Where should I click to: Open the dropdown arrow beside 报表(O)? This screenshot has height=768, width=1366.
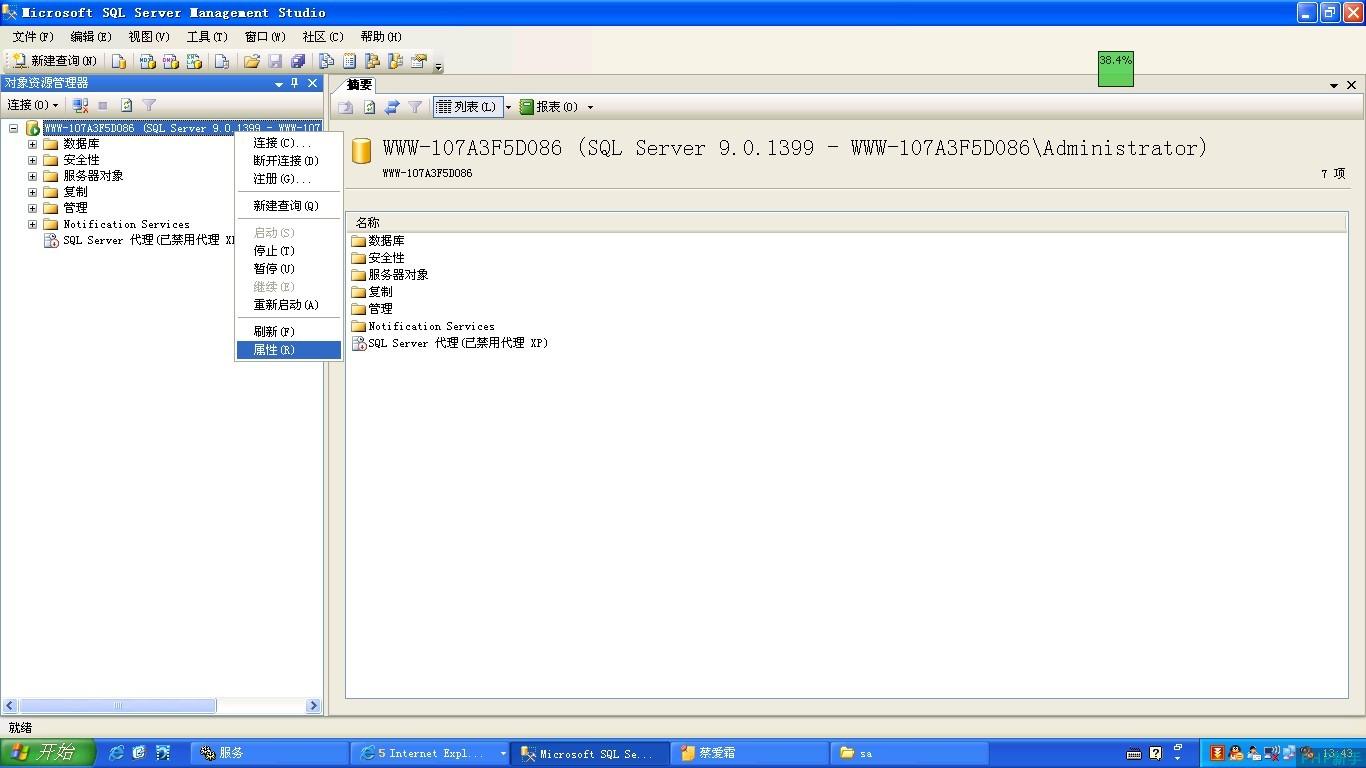click(590, 107)
